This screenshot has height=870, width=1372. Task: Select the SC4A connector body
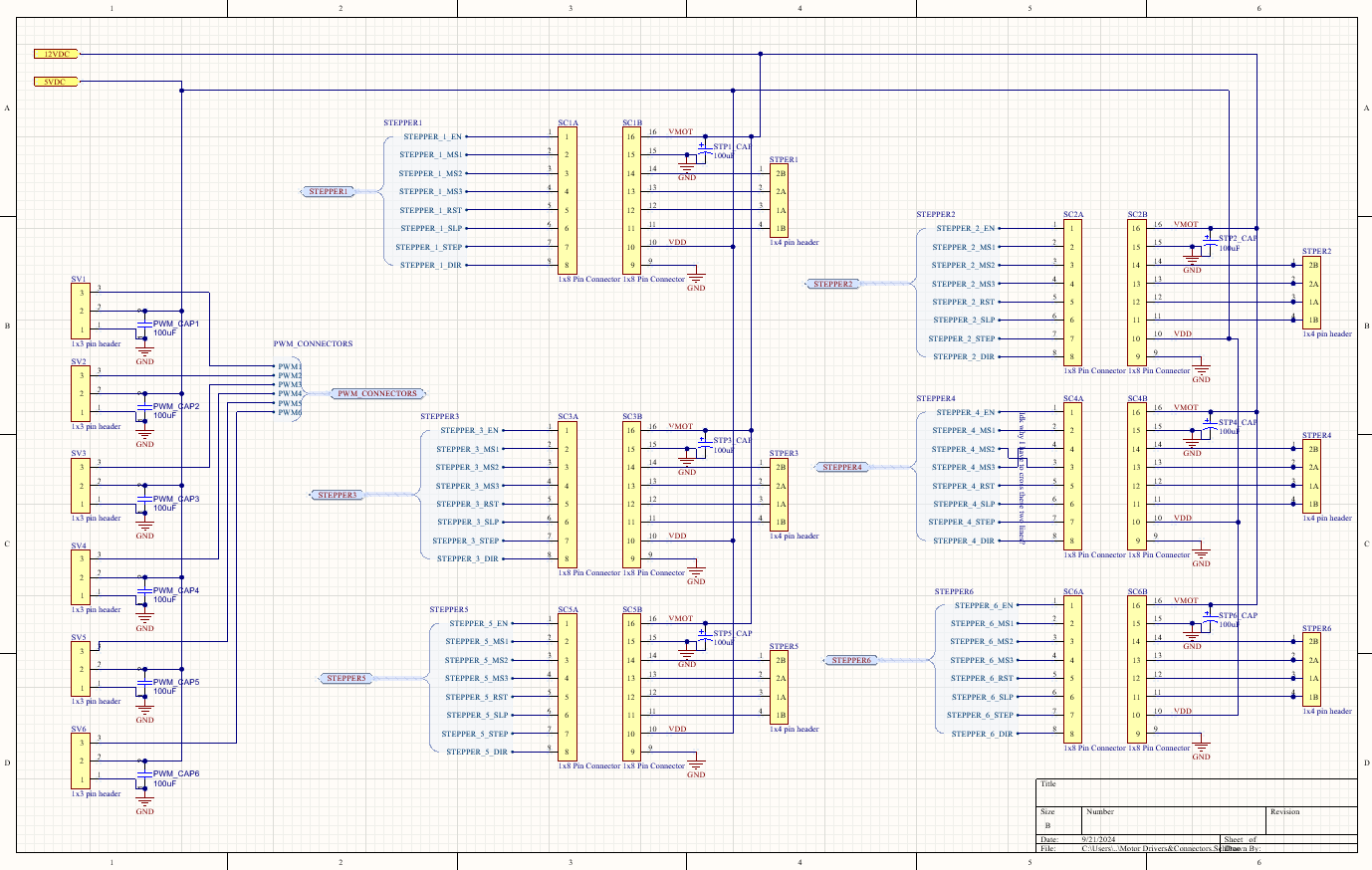1072,477
